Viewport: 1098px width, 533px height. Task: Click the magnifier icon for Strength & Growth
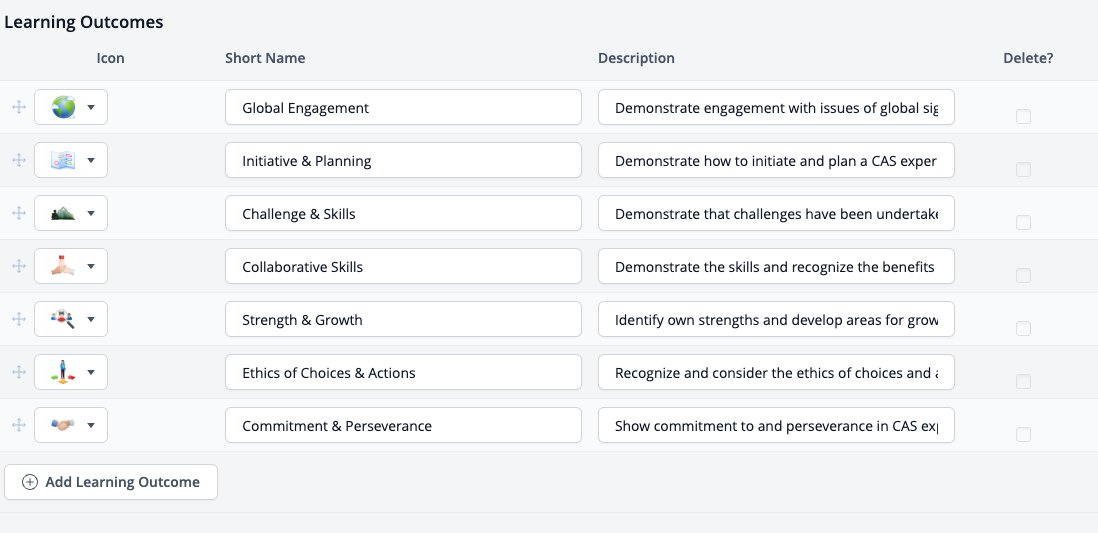click(63, 319)
